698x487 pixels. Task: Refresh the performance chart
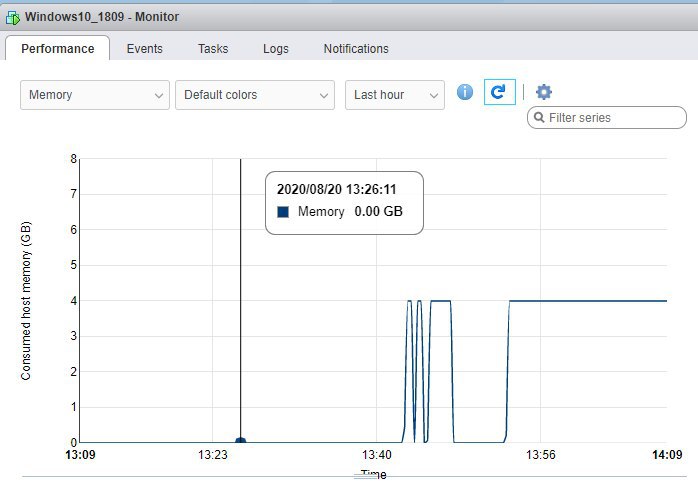pos(499,92)
